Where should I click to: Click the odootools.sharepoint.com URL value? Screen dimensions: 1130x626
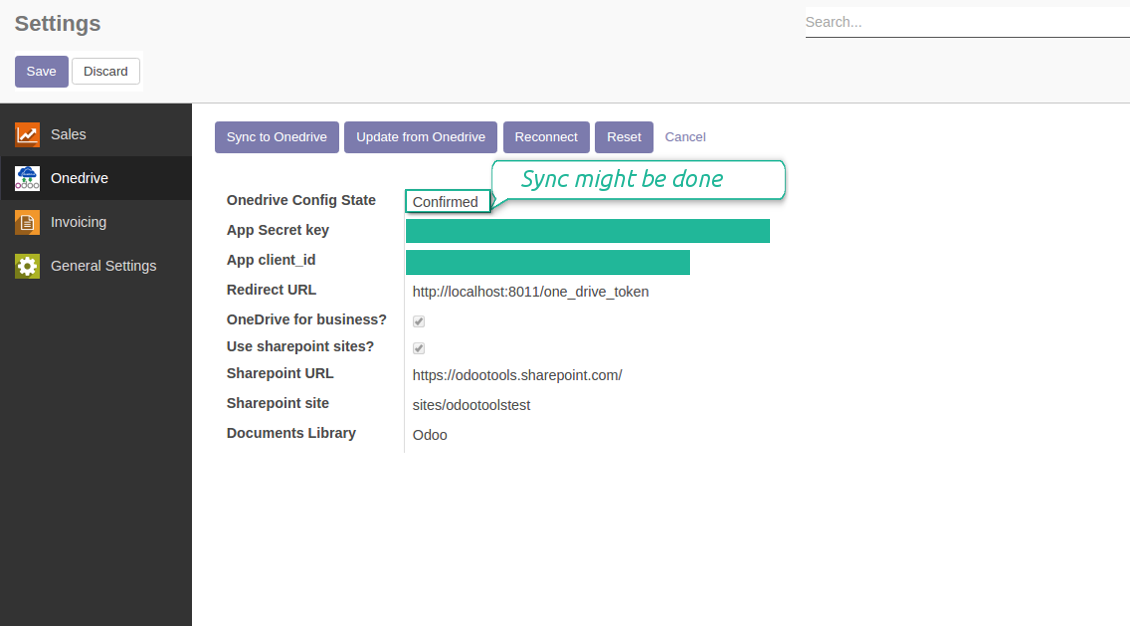(x=517, y=375)
